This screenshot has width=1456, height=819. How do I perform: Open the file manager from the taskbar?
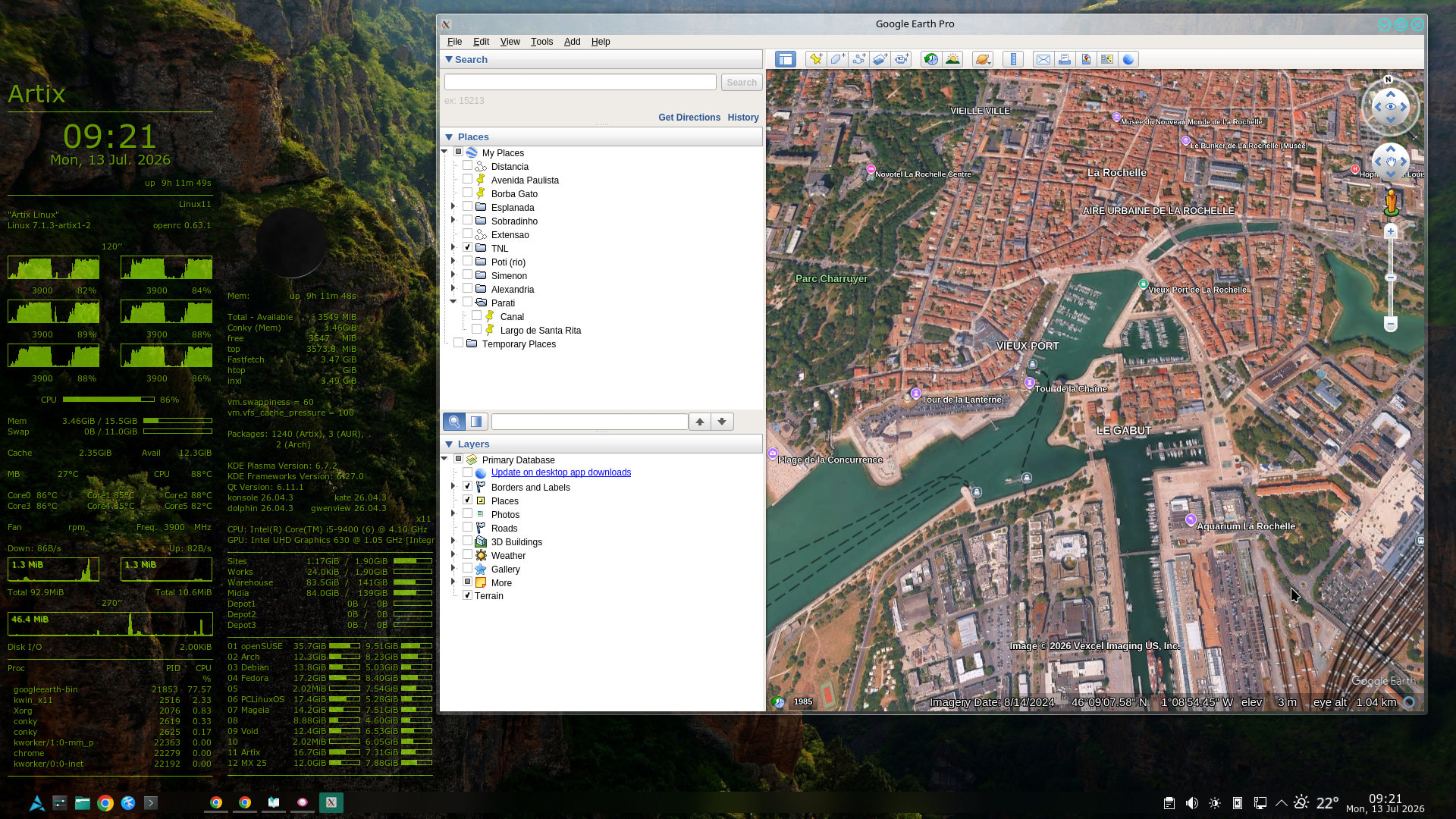pos(83,803)
